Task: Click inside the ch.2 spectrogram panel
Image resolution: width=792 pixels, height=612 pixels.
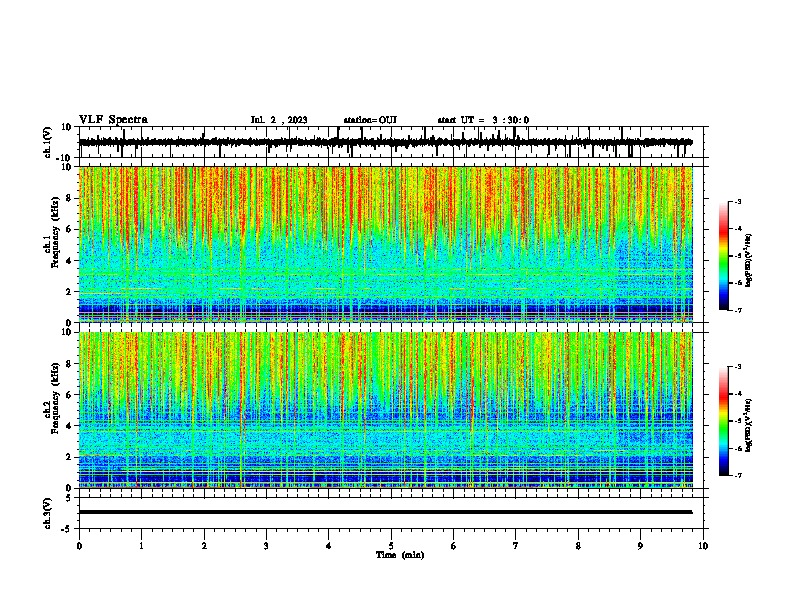Action: (385, 410)
